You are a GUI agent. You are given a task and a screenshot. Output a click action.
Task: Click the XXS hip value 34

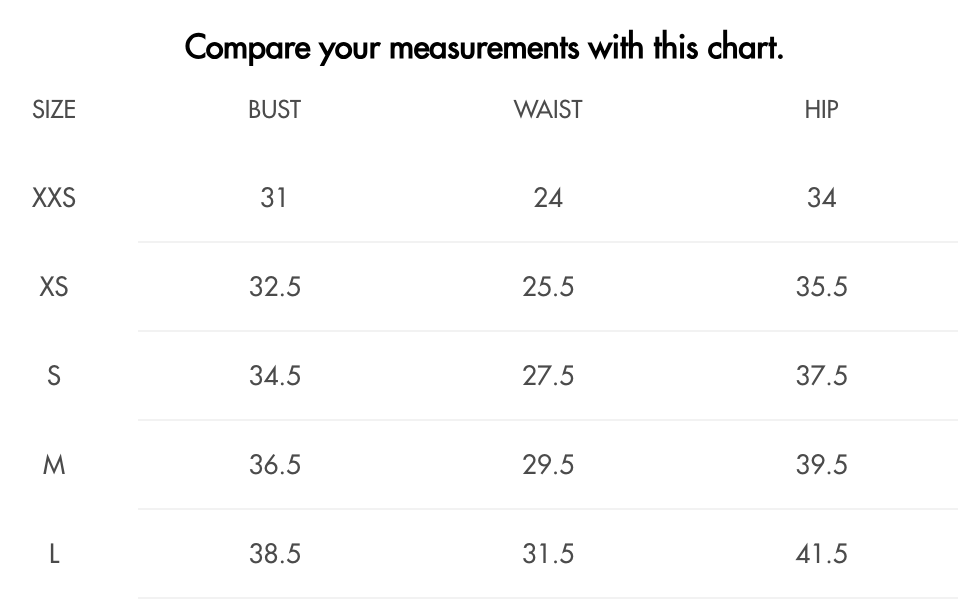[821, 198]
